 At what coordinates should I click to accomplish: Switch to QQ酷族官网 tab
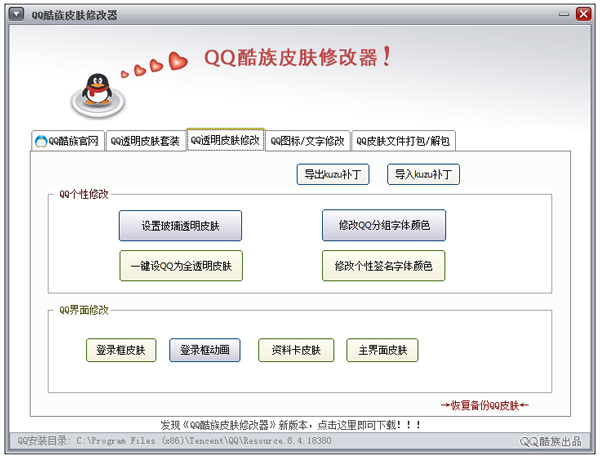68,141
